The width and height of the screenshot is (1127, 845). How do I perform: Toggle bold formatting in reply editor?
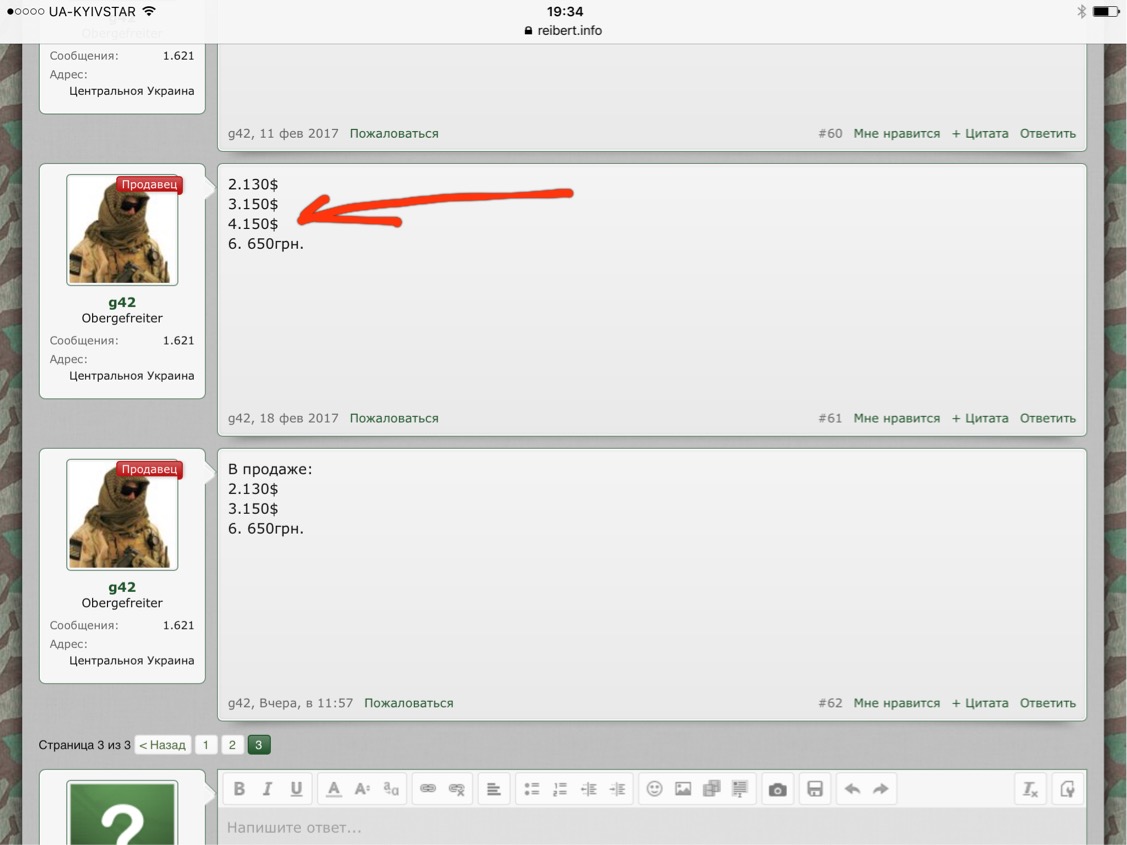(239, 789)
